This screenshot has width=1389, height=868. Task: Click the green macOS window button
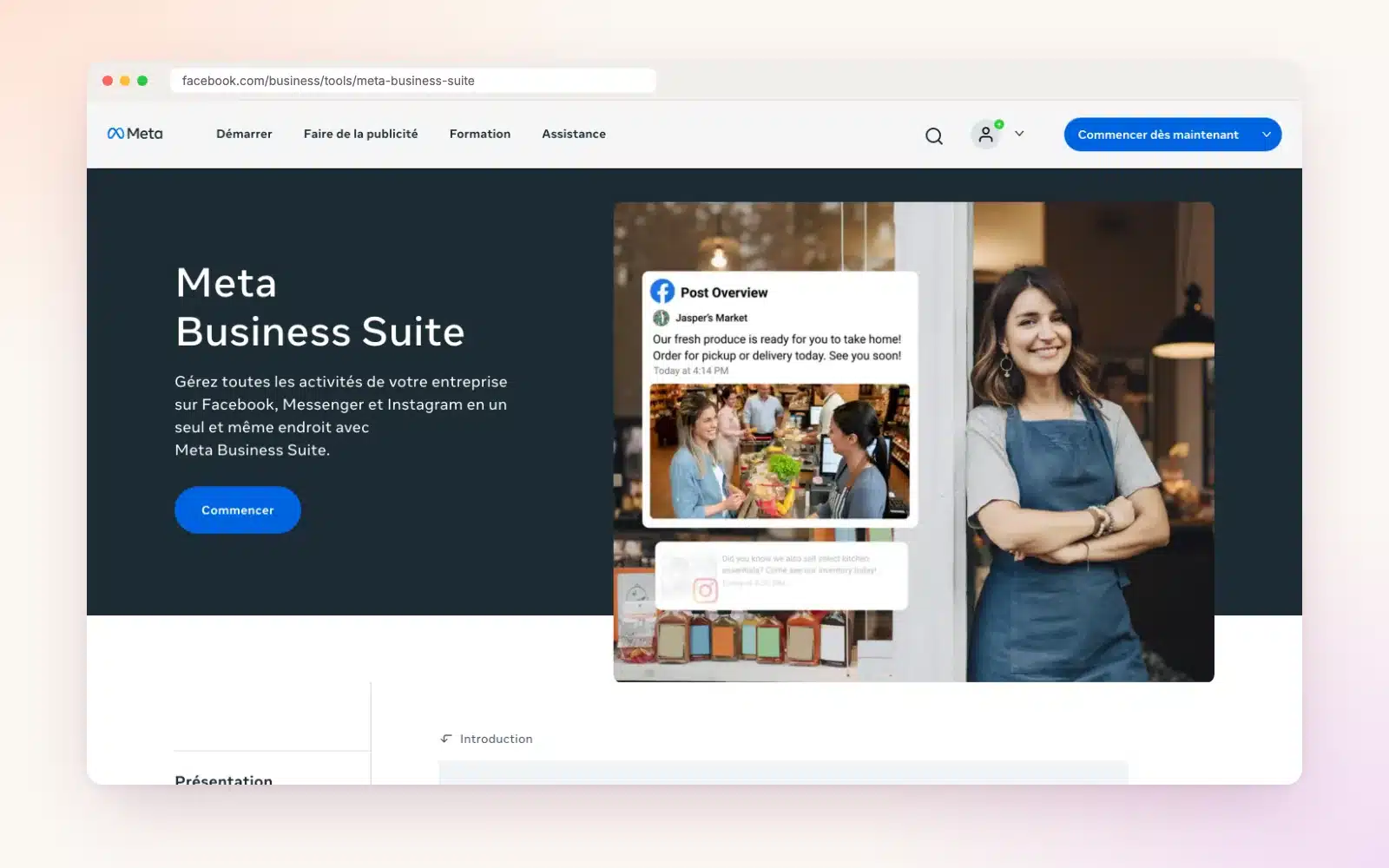[142, 81]
